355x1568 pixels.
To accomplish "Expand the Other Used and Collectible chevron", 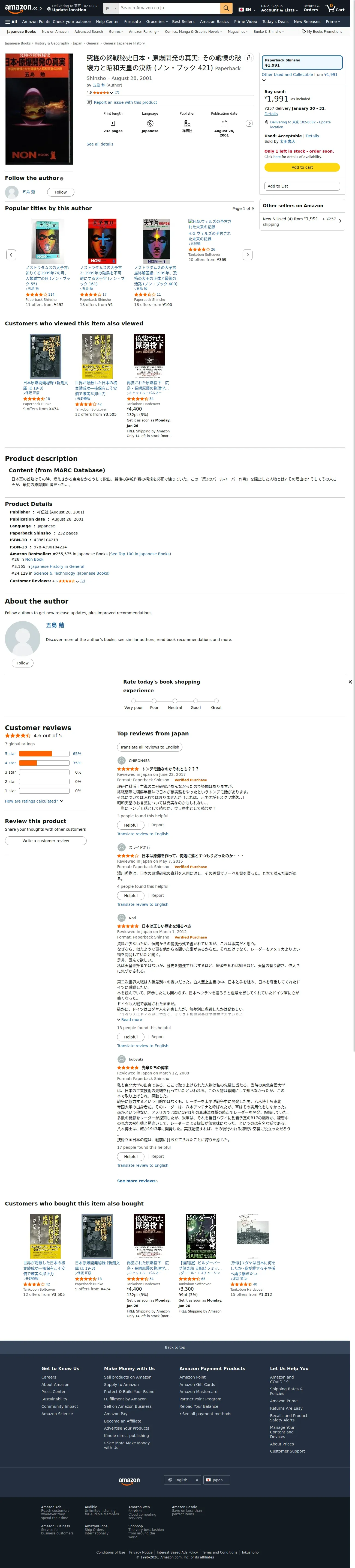I will [x=264, y=80].
